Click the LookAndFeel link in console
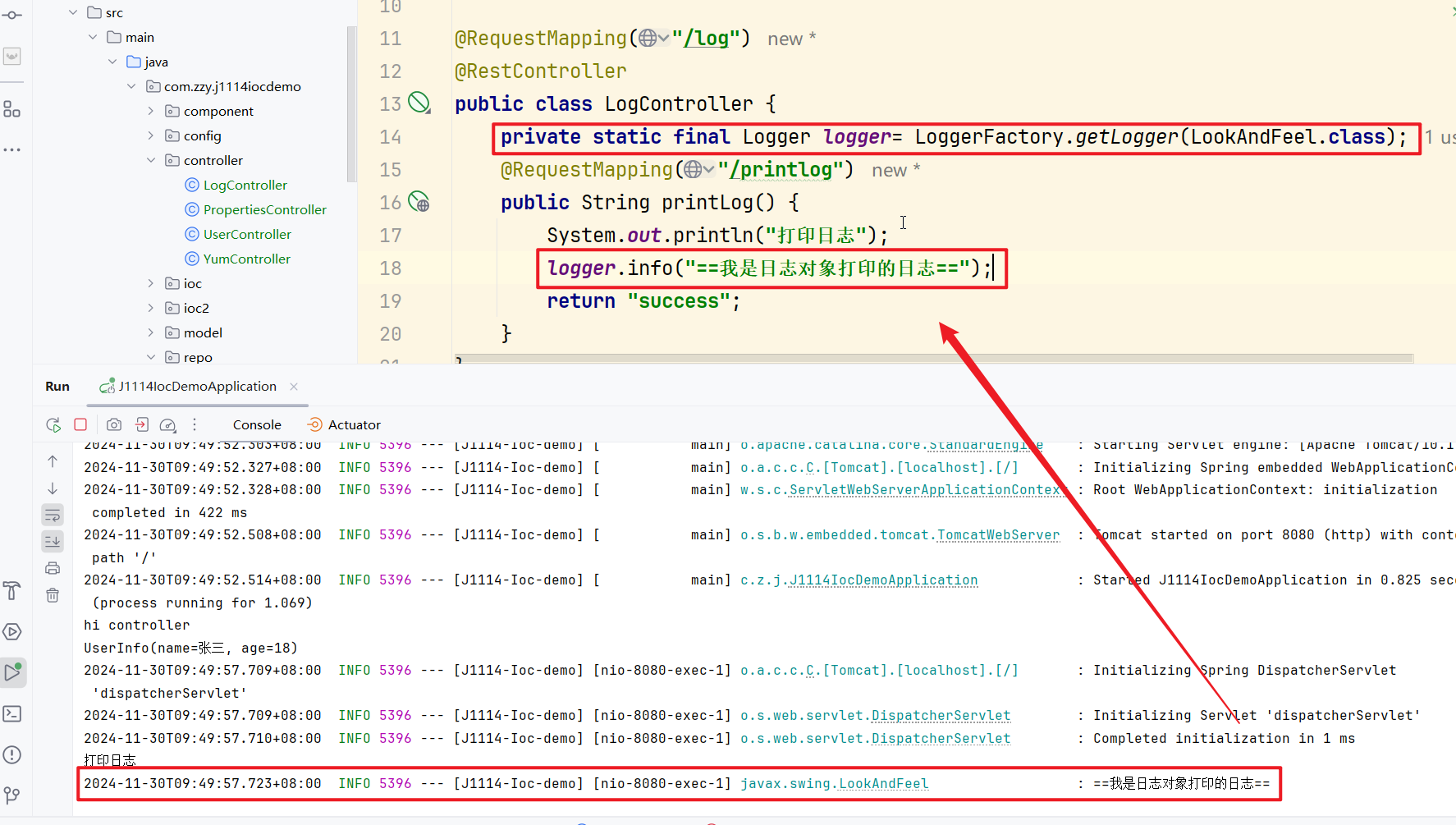 [x=883, y=783]
